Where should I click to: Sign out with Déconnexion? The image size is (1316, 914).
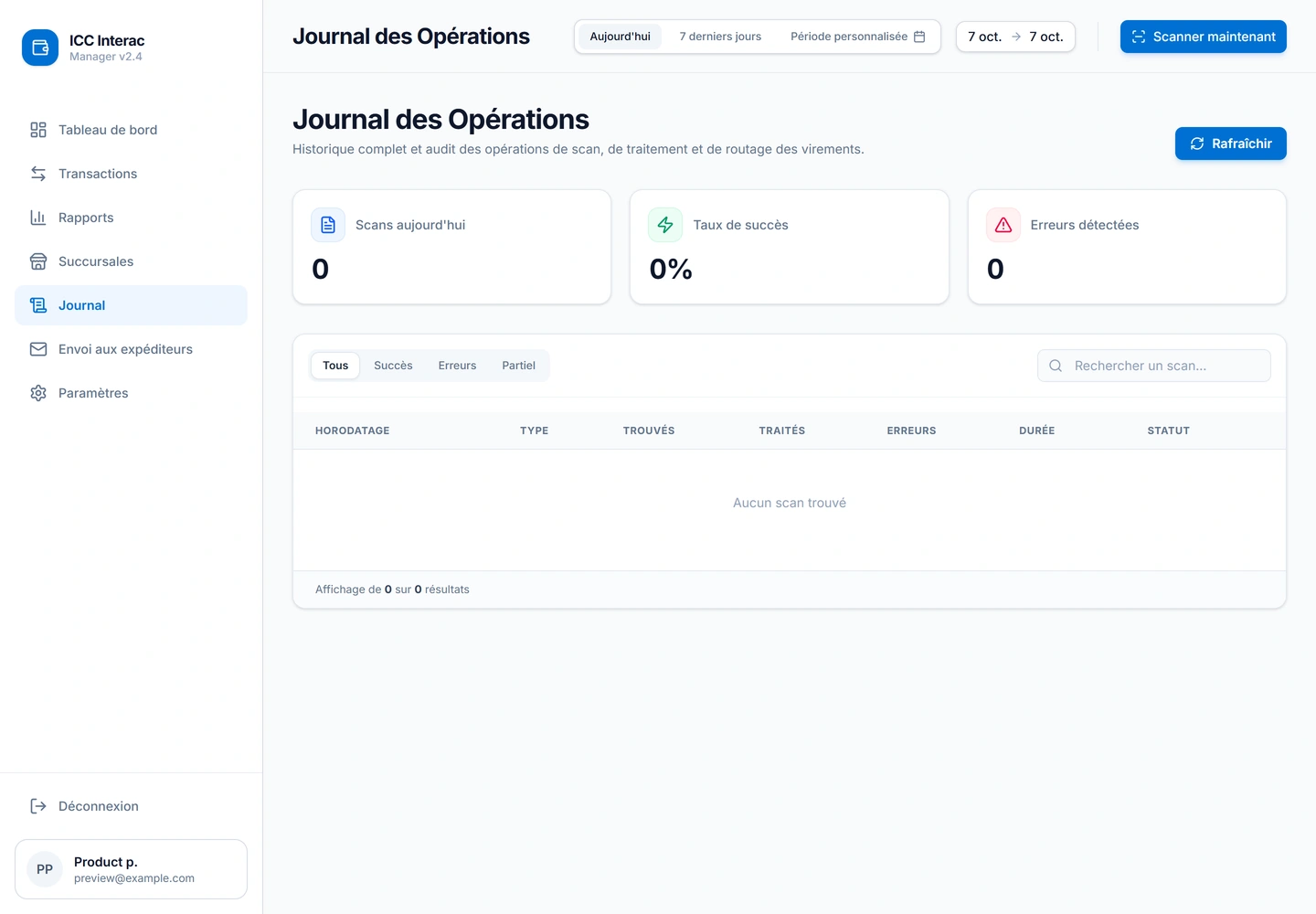click(x=131, y=806)
